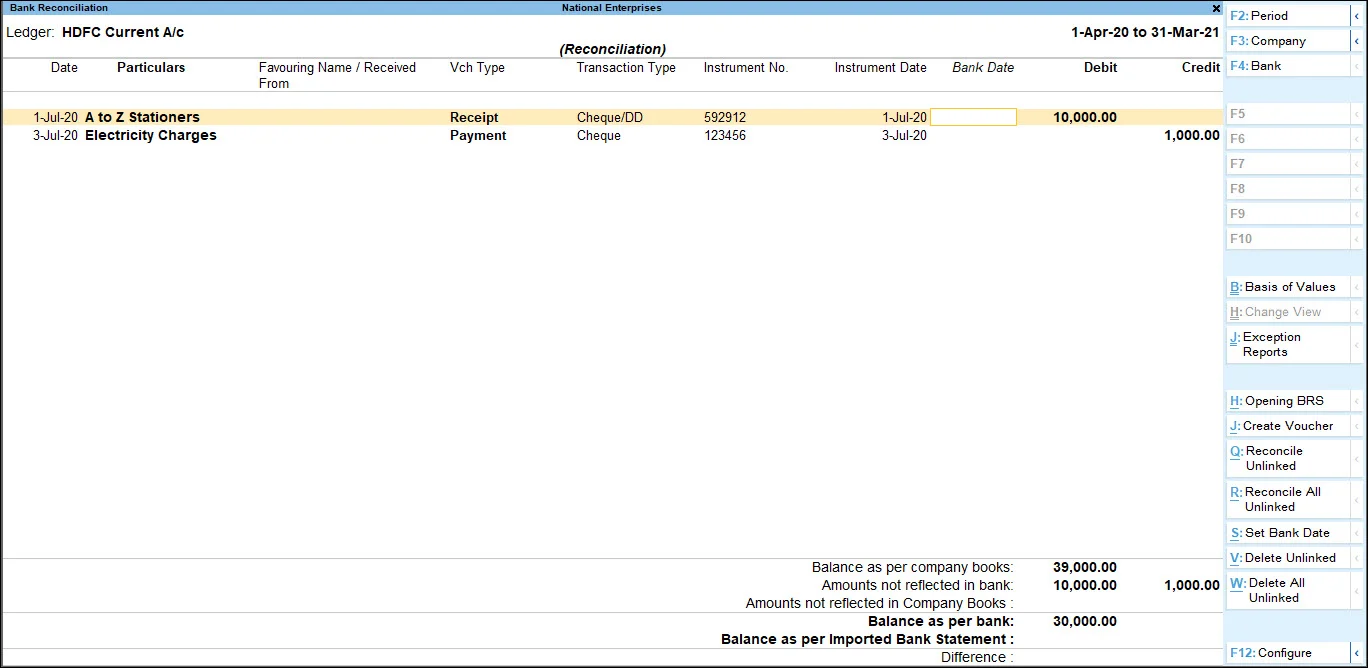Select the bank balance 30,000.00
Image resolution: width=1368 pixels, height=668 pixels.
pos(1085,621)
